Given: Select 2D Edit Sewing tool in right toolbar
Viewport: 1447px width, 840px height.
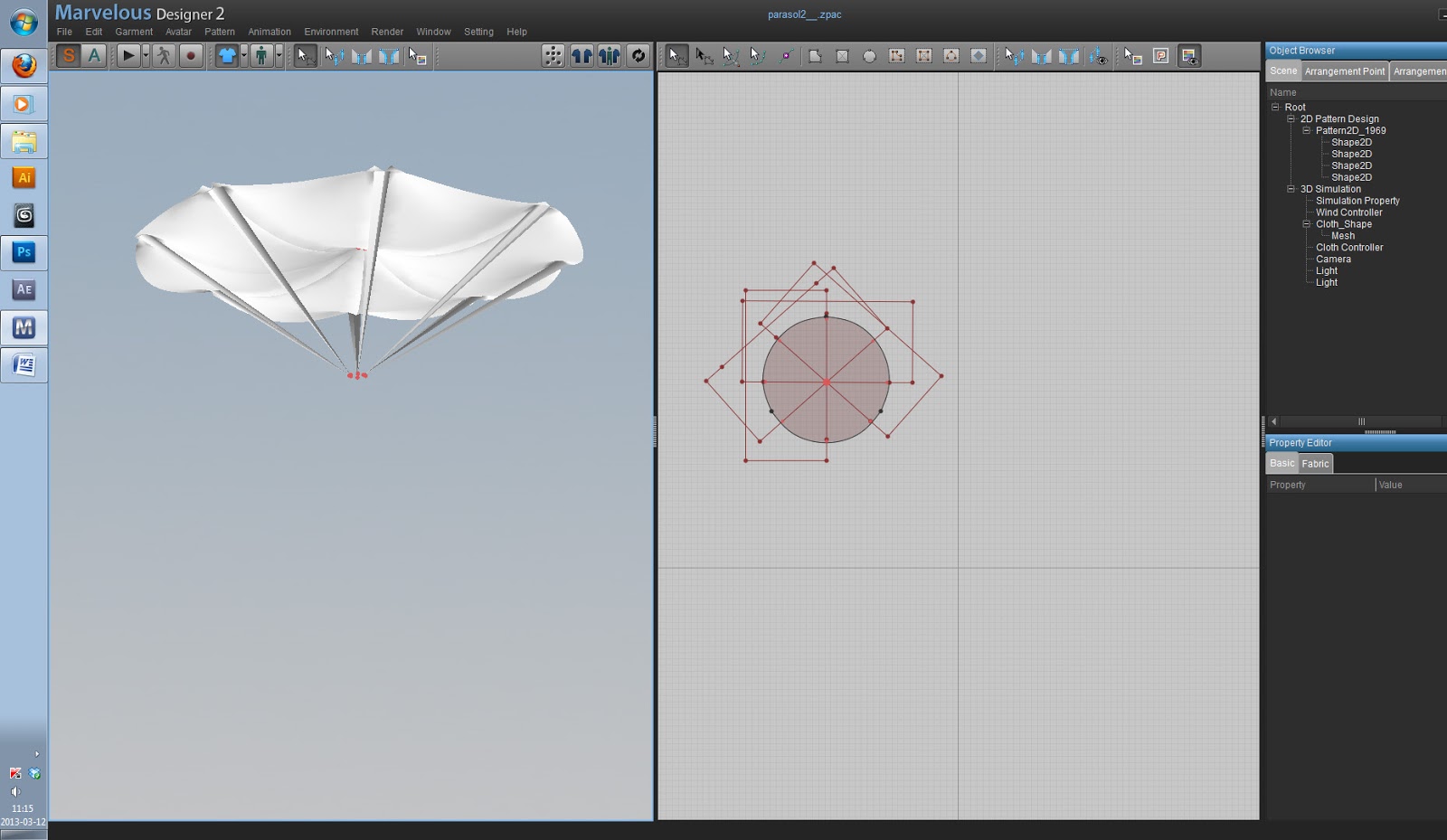Looking at the screenshot, I should click(x=1015, y=56).
